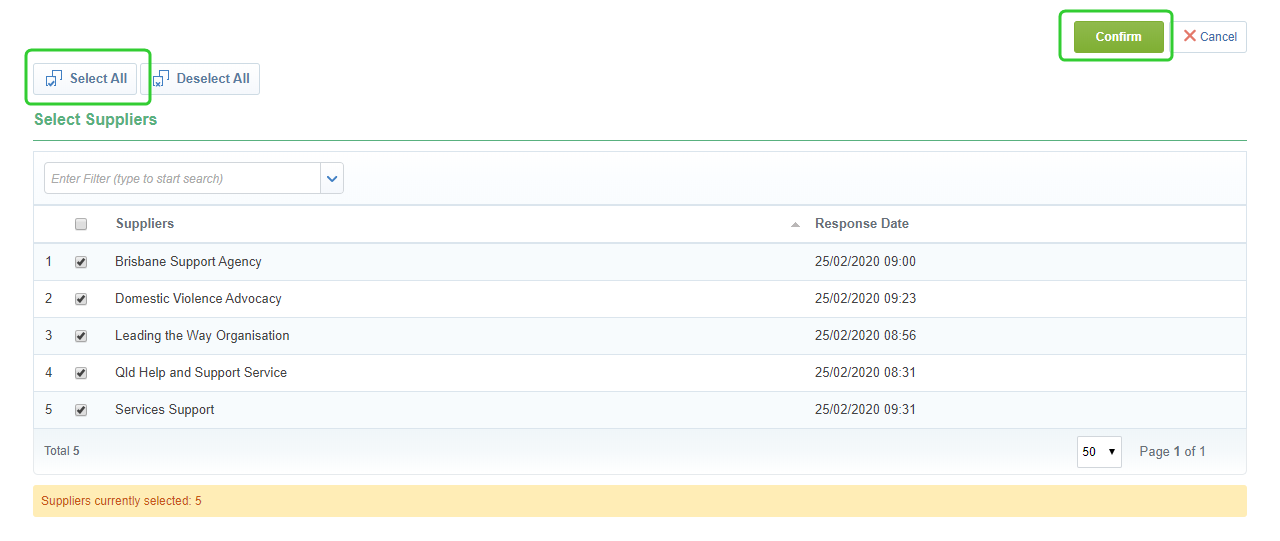
Task: Sort by the Suppliers column header
Action: coord(145,224)
